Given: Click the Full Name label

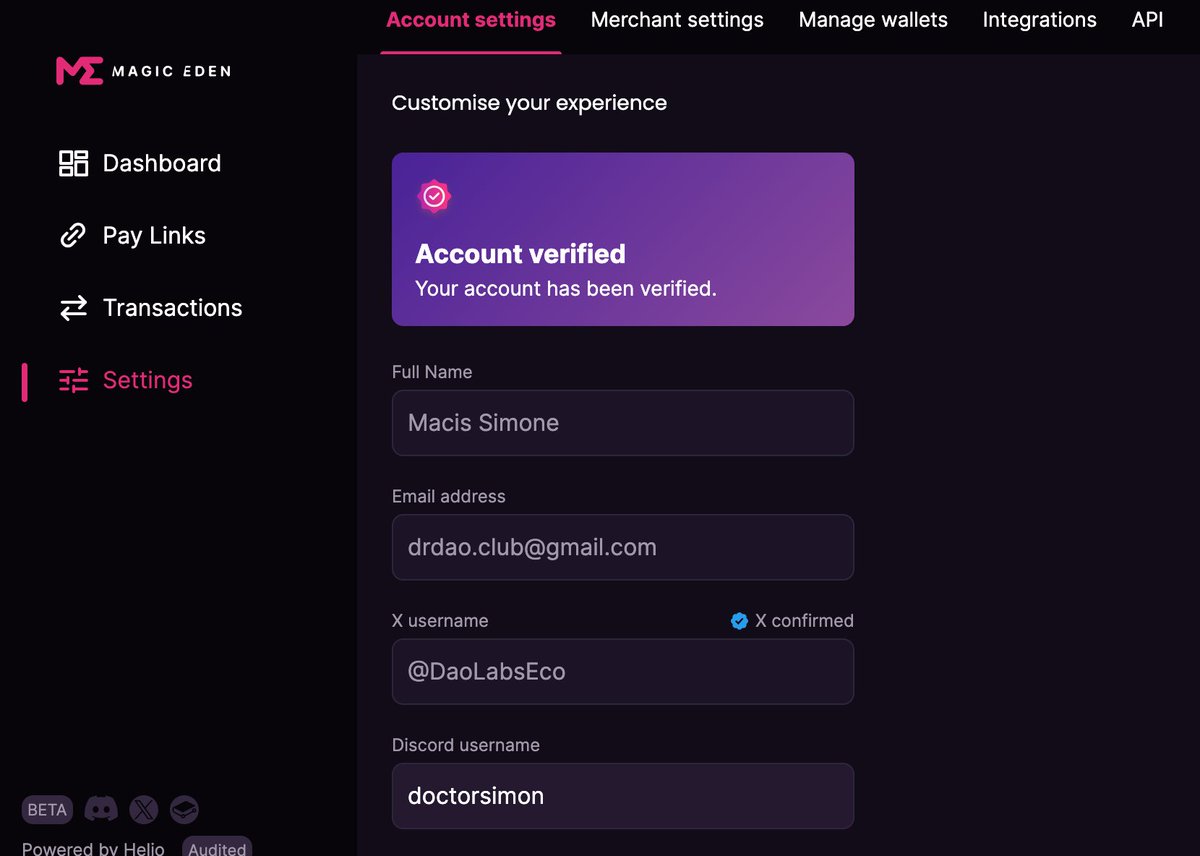Looking at the screenshot, I should click(x=432, y=372).
